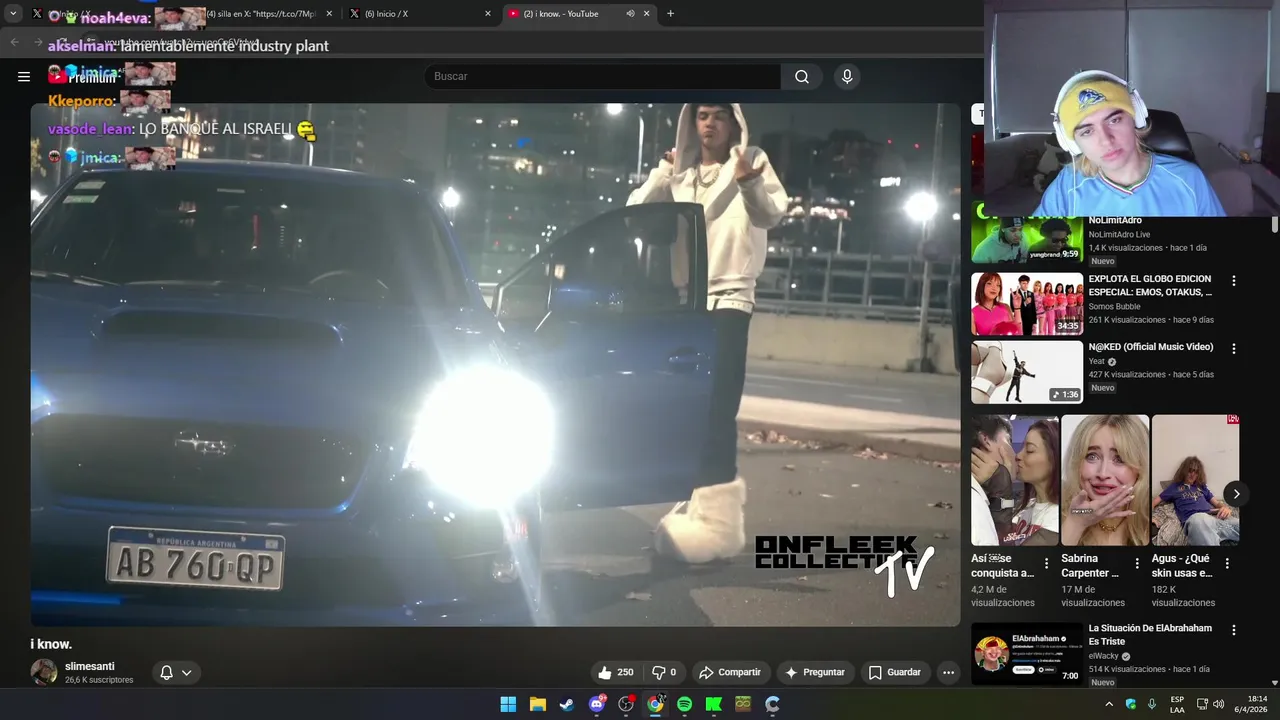1280x720 pixels.
Task: Visit the slimesanti channel name link
Action: tap(90, 666)
